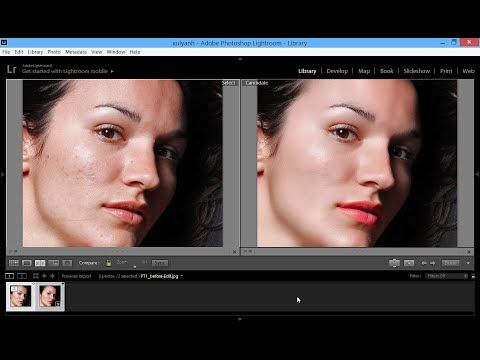Switch to Survey view in toolbar
The image size is (480, 360).
54,263
